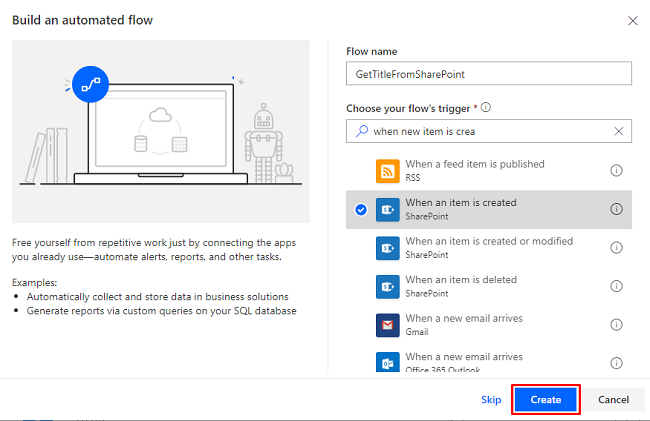The width and height of the screenshot is (650, 421).
Task: Open info for 'When a feed item is published'
Action: (616, 171)
